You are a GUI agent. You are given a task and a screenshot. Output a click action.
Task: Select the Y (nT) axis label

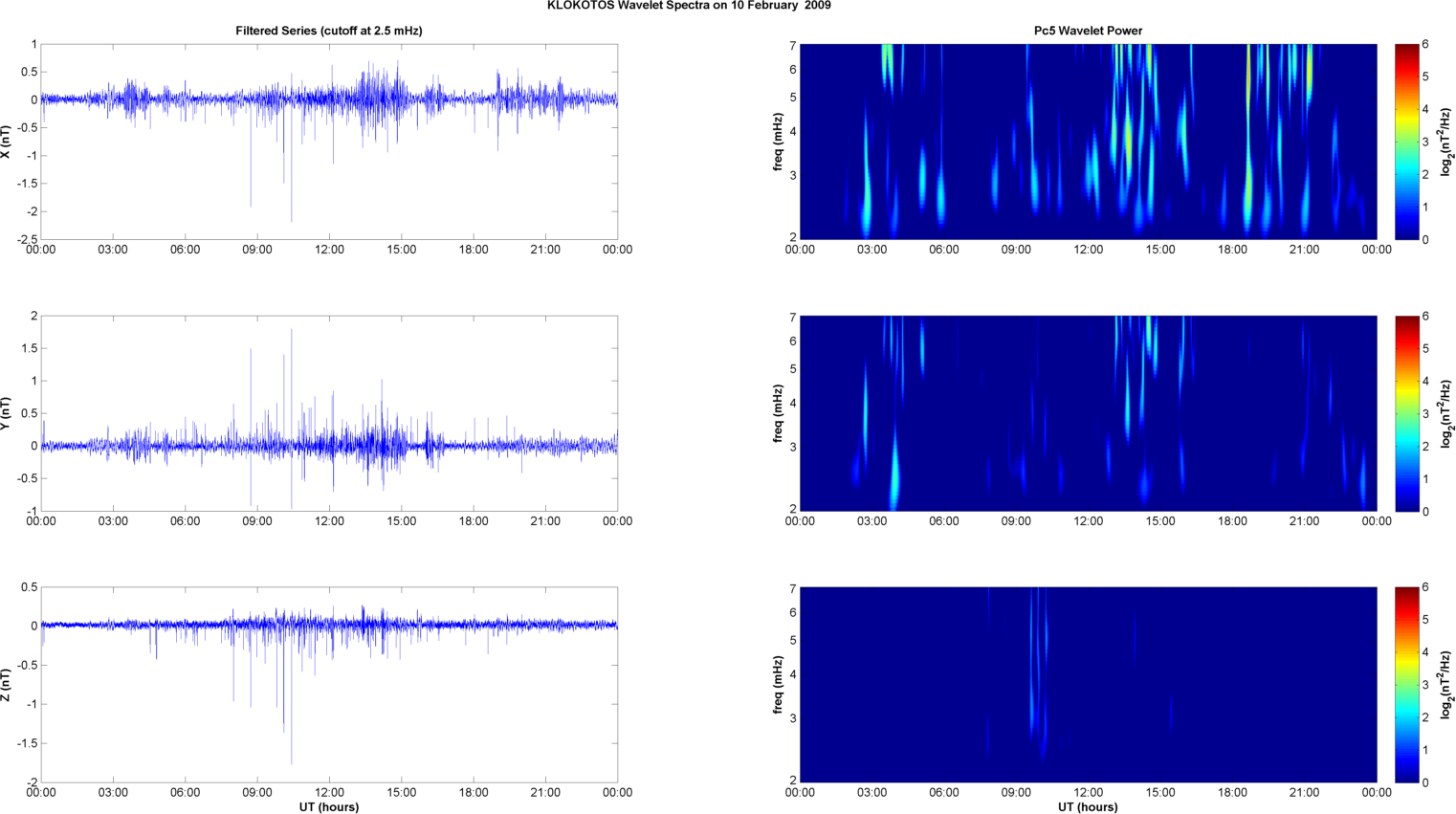[x=7, y=413]
